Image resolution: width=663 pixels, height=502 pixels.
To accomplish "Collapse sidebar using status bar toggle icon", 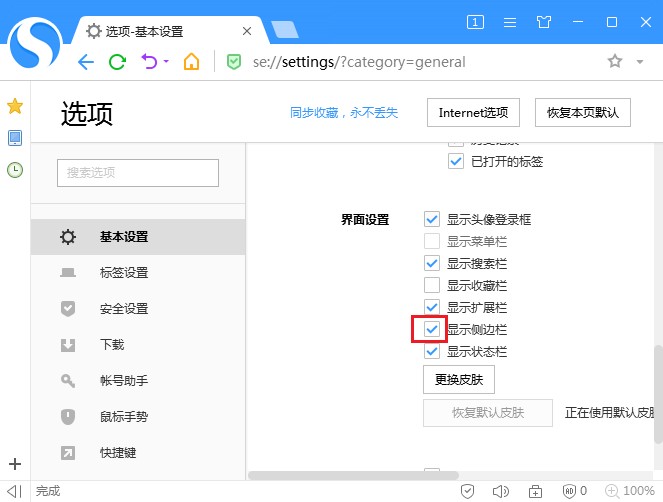I will point(15,491).
